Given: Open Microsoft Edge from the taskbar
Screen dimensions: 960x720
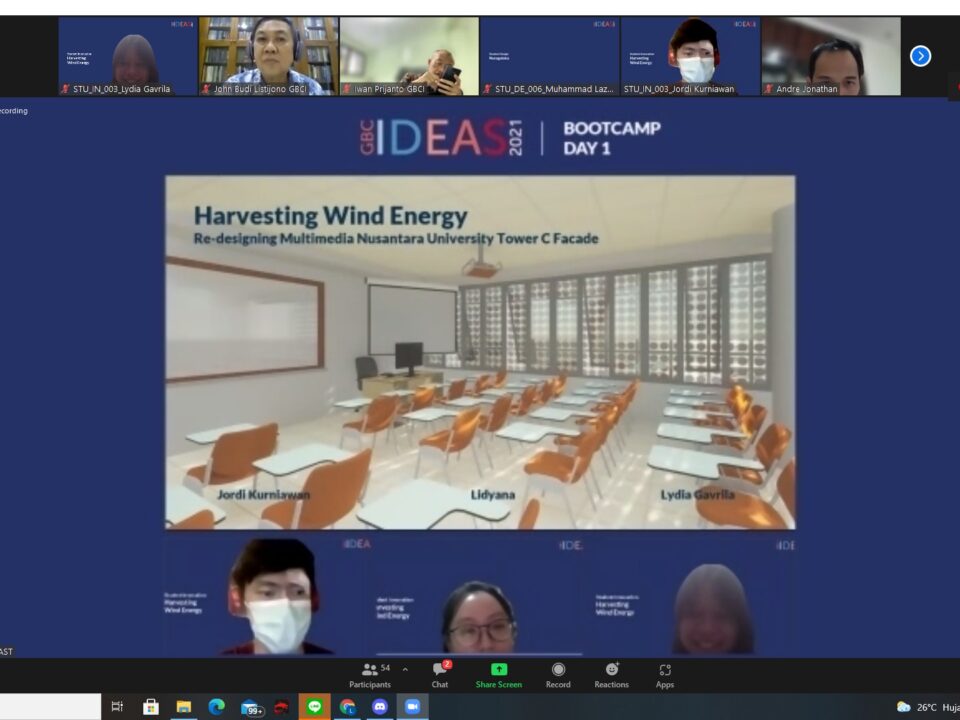Looking at the screenshot, I should tap(216, 707).
